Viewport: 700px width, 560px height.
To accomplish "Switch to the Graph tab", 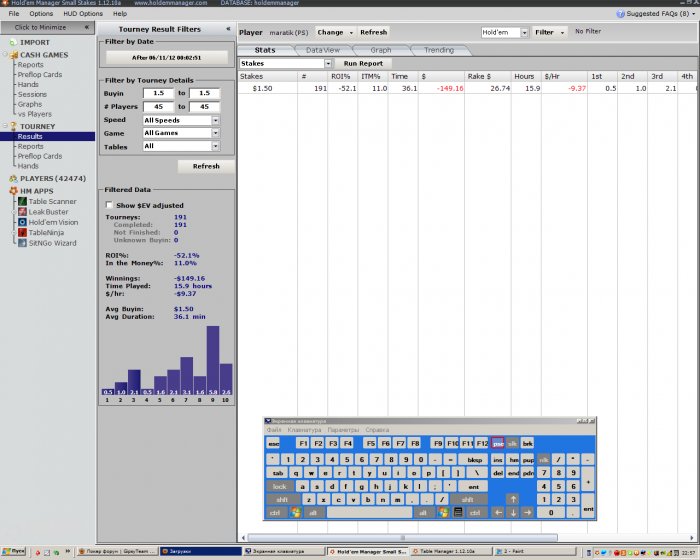I will click(x=381, y=50).
